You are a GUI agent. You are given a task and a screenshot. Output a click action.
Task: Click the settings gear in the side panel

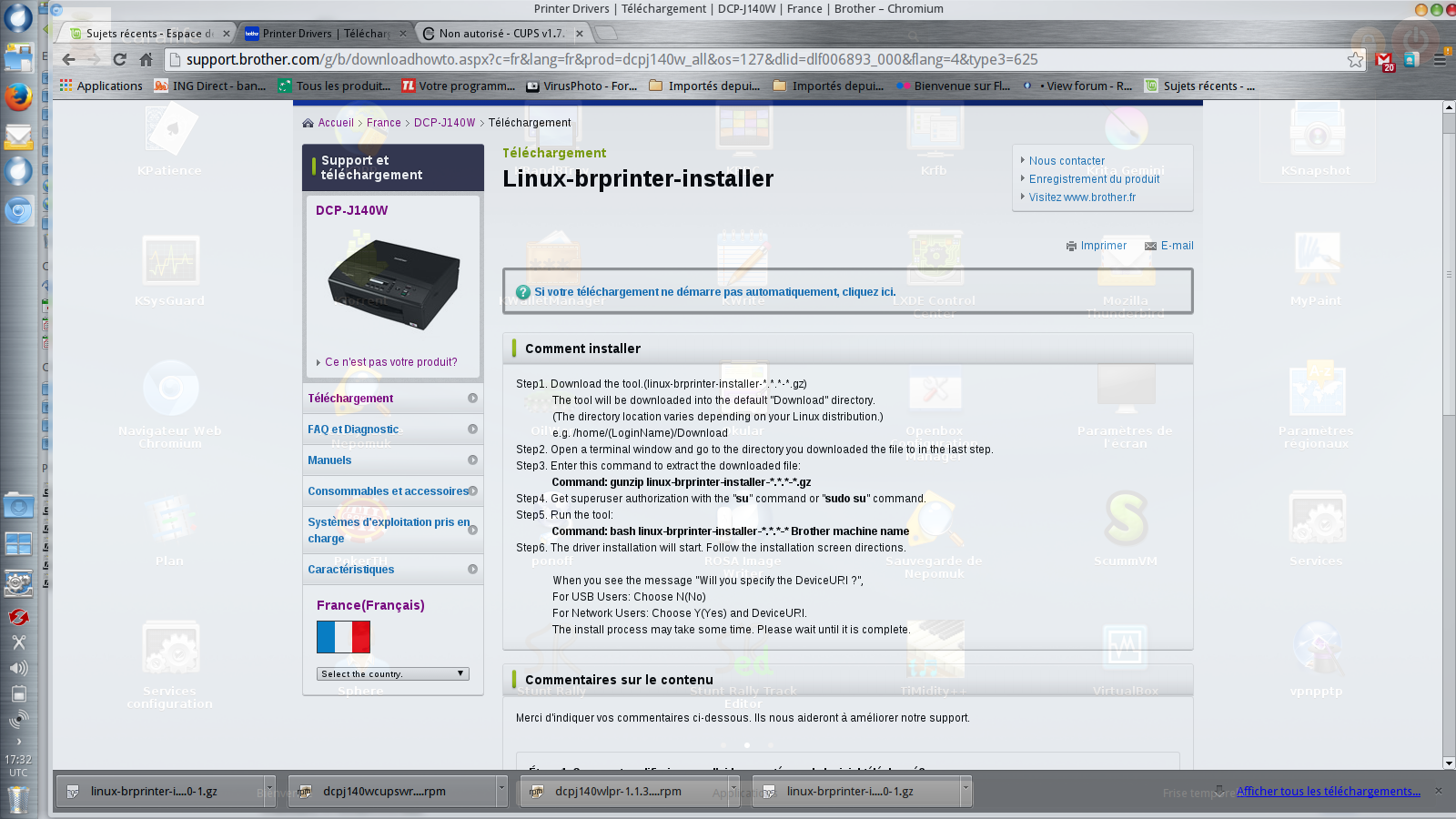[18, 583]
